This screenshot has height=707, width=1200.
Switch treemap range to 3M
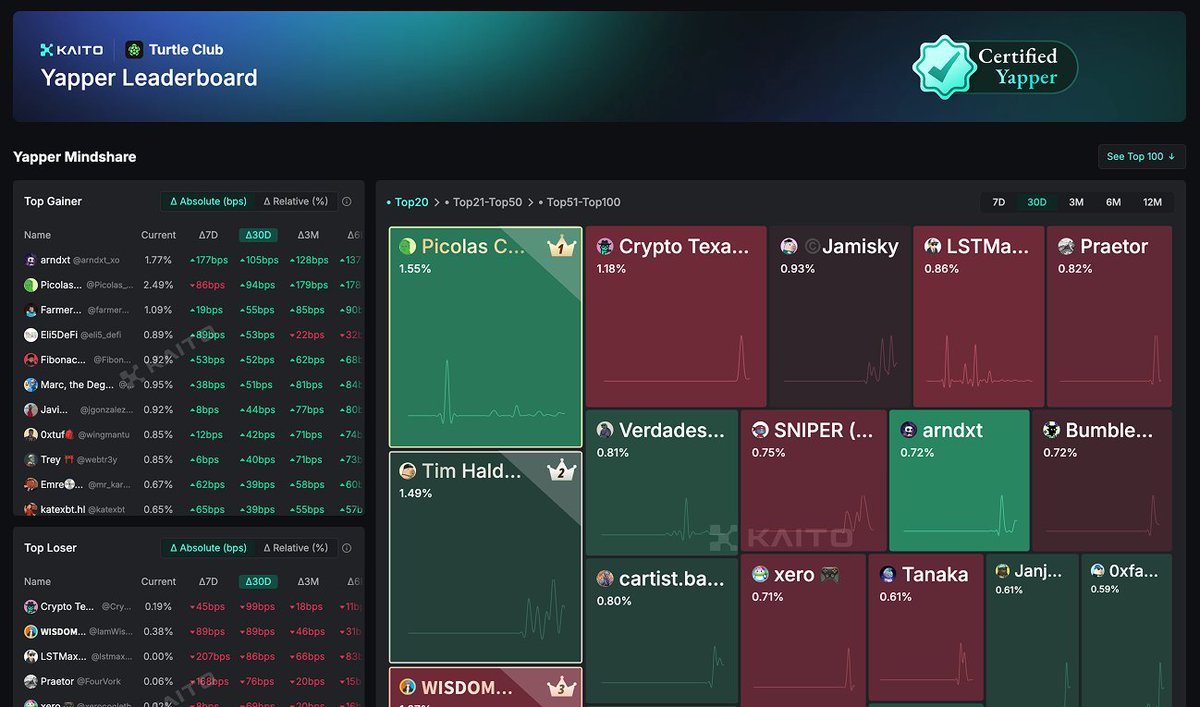pos(1076,202)
